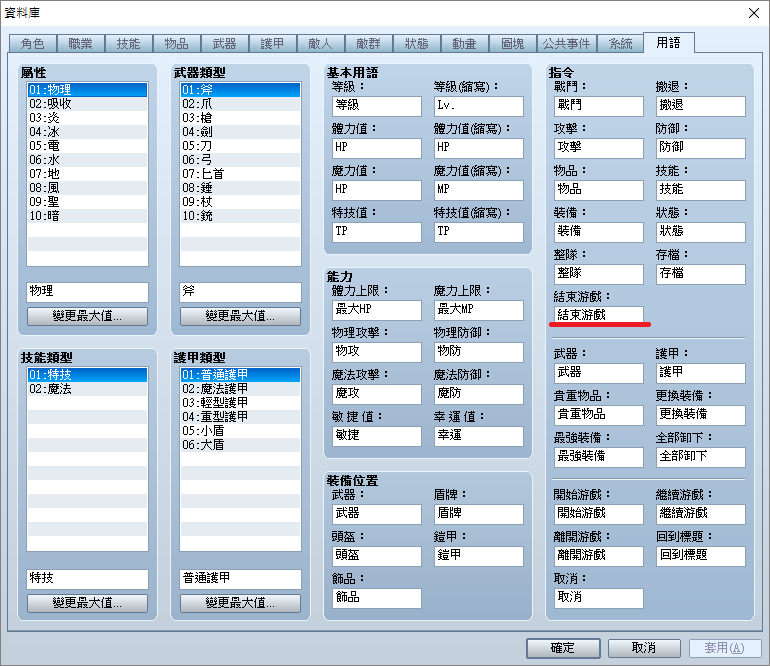The image size is (770, 666).
Task: Select 02:魔法護甲 armor type
Action: 241,389
